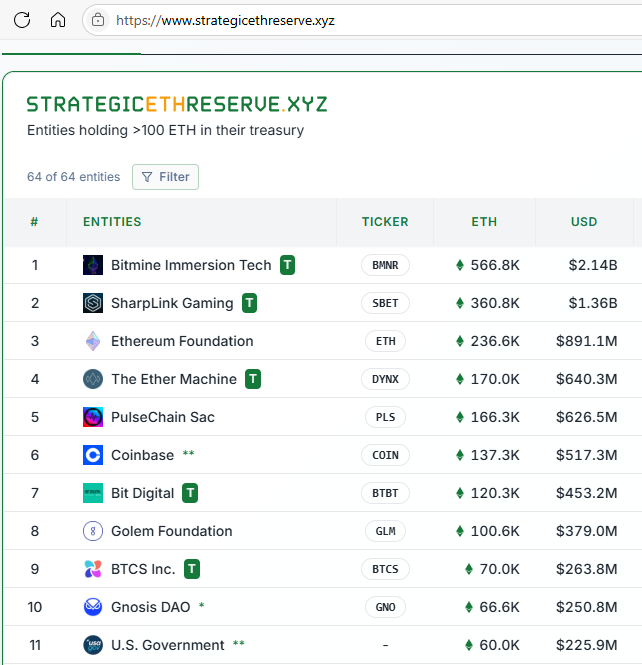The width and height of the screenshot is (642, 665).
Task: Click the Coinbase logo
Action: pos(93,455)
